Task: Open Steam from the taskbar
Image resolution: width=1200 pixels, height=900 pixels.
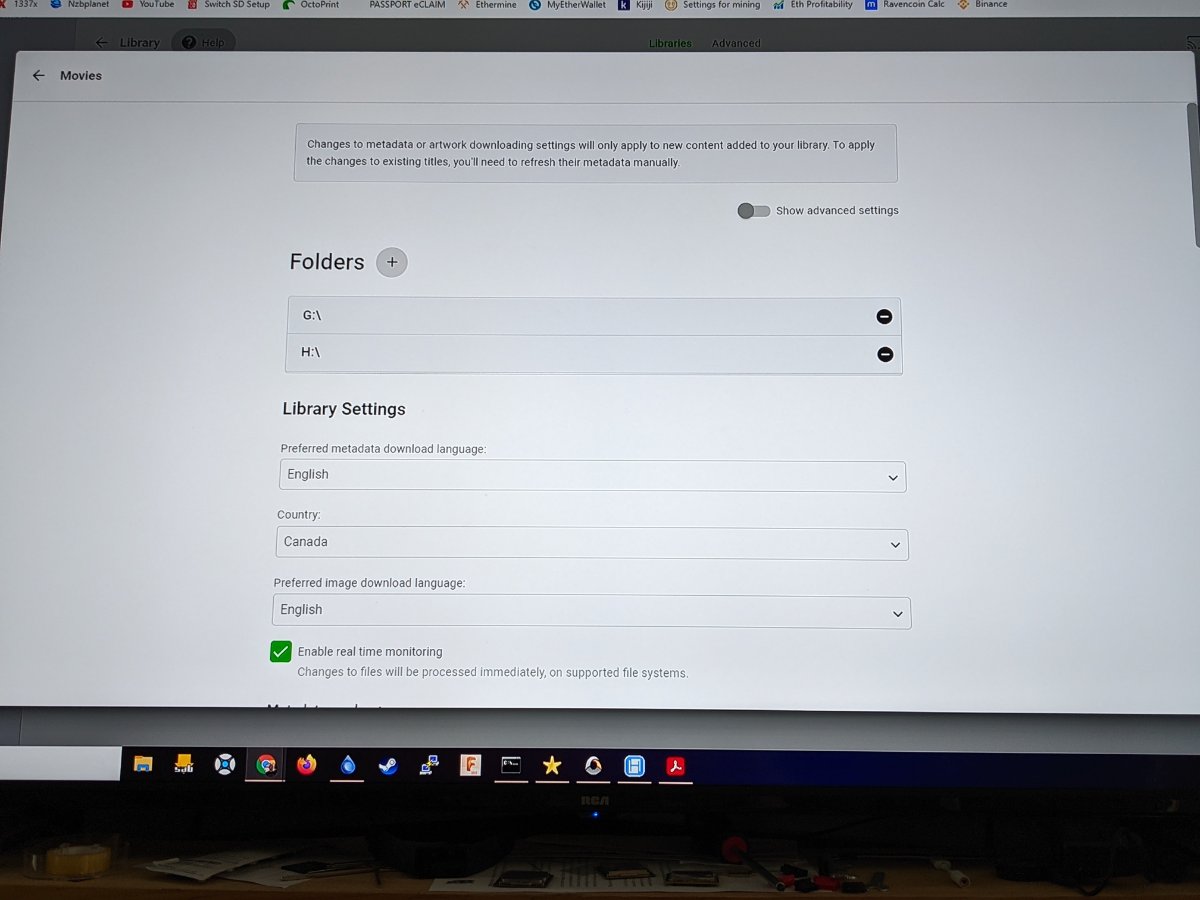Action: 388,766
